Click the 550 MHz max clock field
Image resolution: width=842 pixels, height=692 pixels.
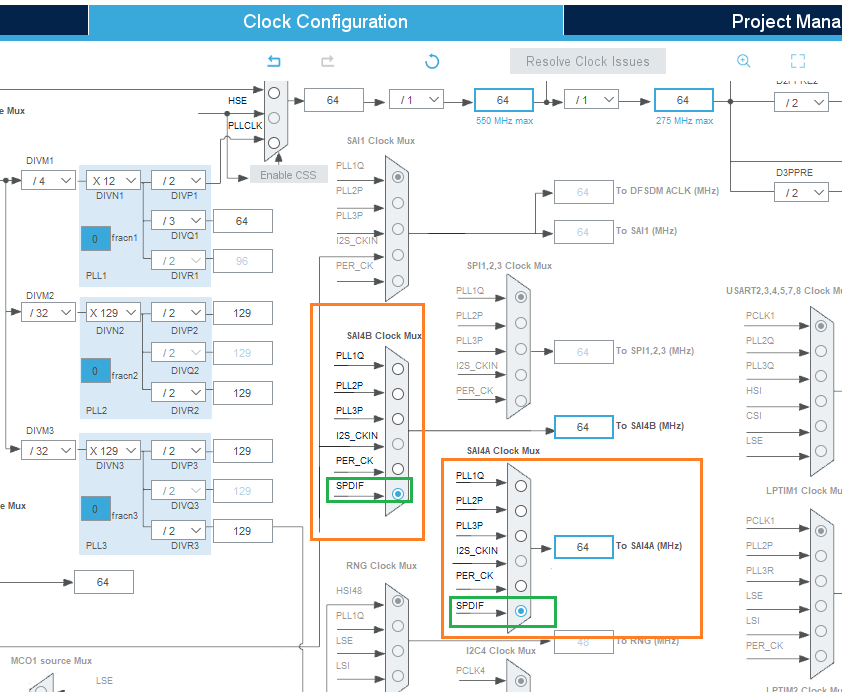(504, 100)
